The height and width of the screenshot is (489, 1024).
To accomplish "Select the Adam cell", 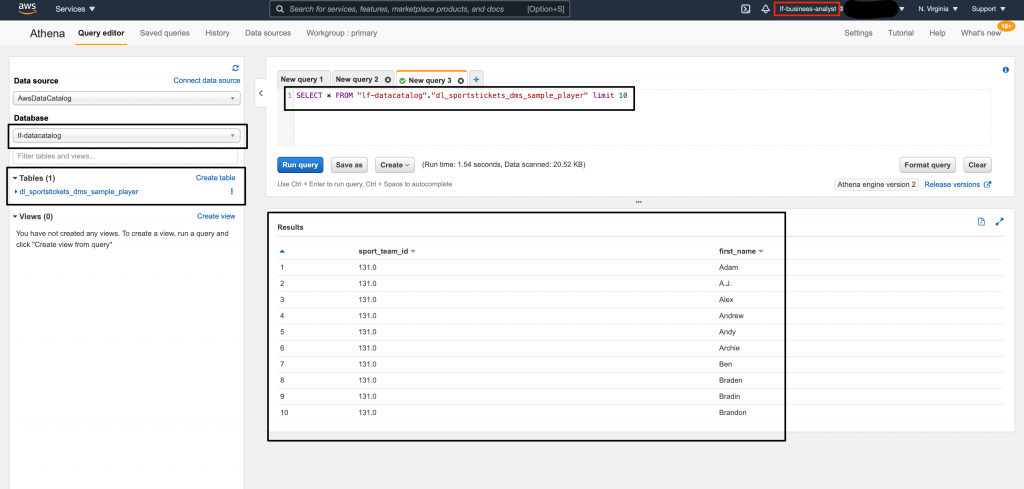I will click(x=728, y=268).
